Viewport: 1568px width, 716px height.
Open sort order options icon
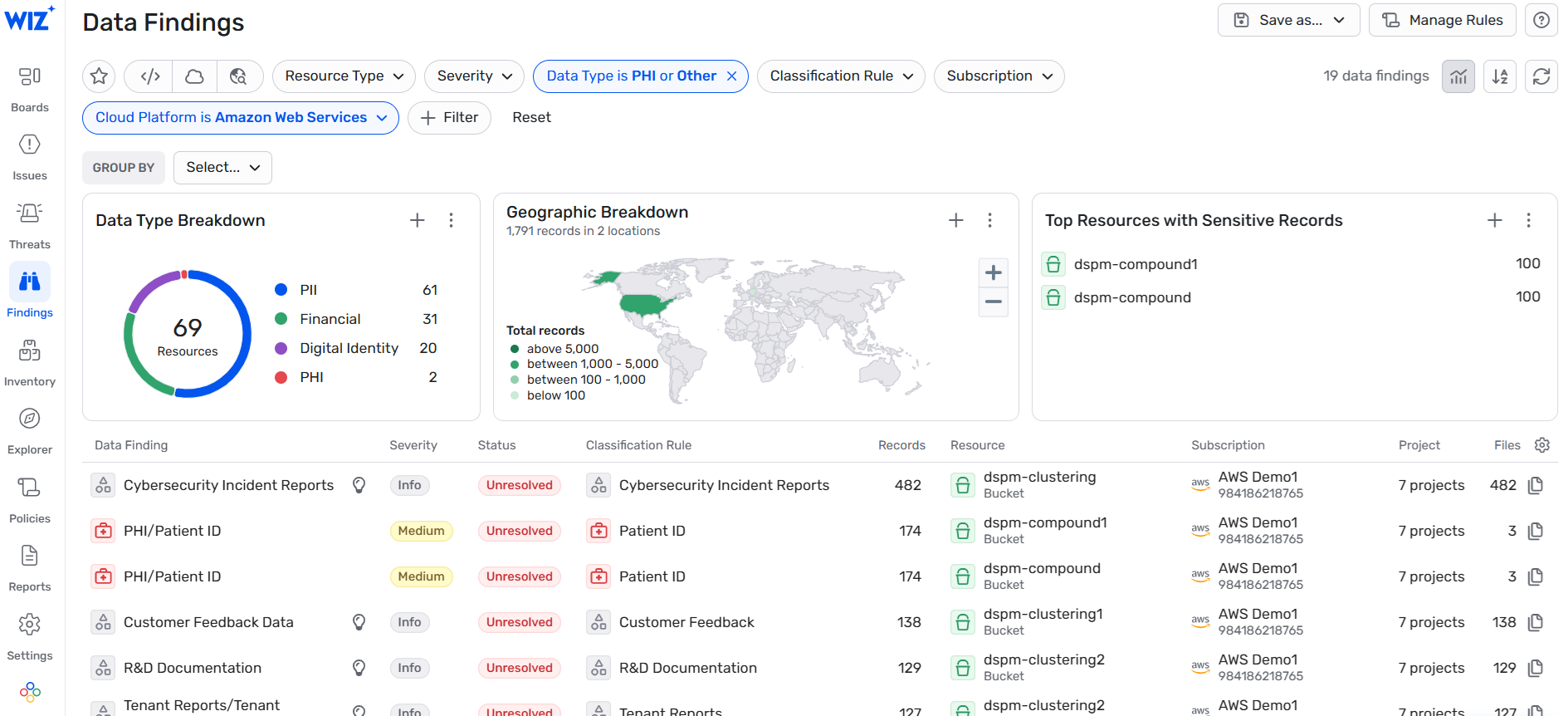(1499, 76)
